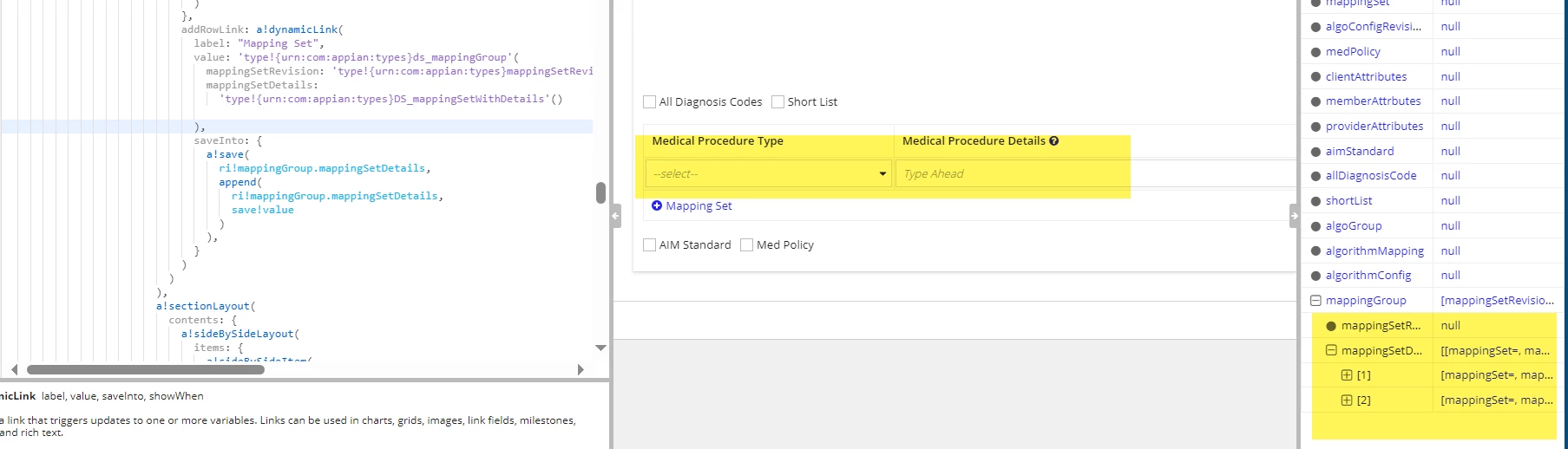Click the plus icon beside Mapping Set

pos(657,205)
